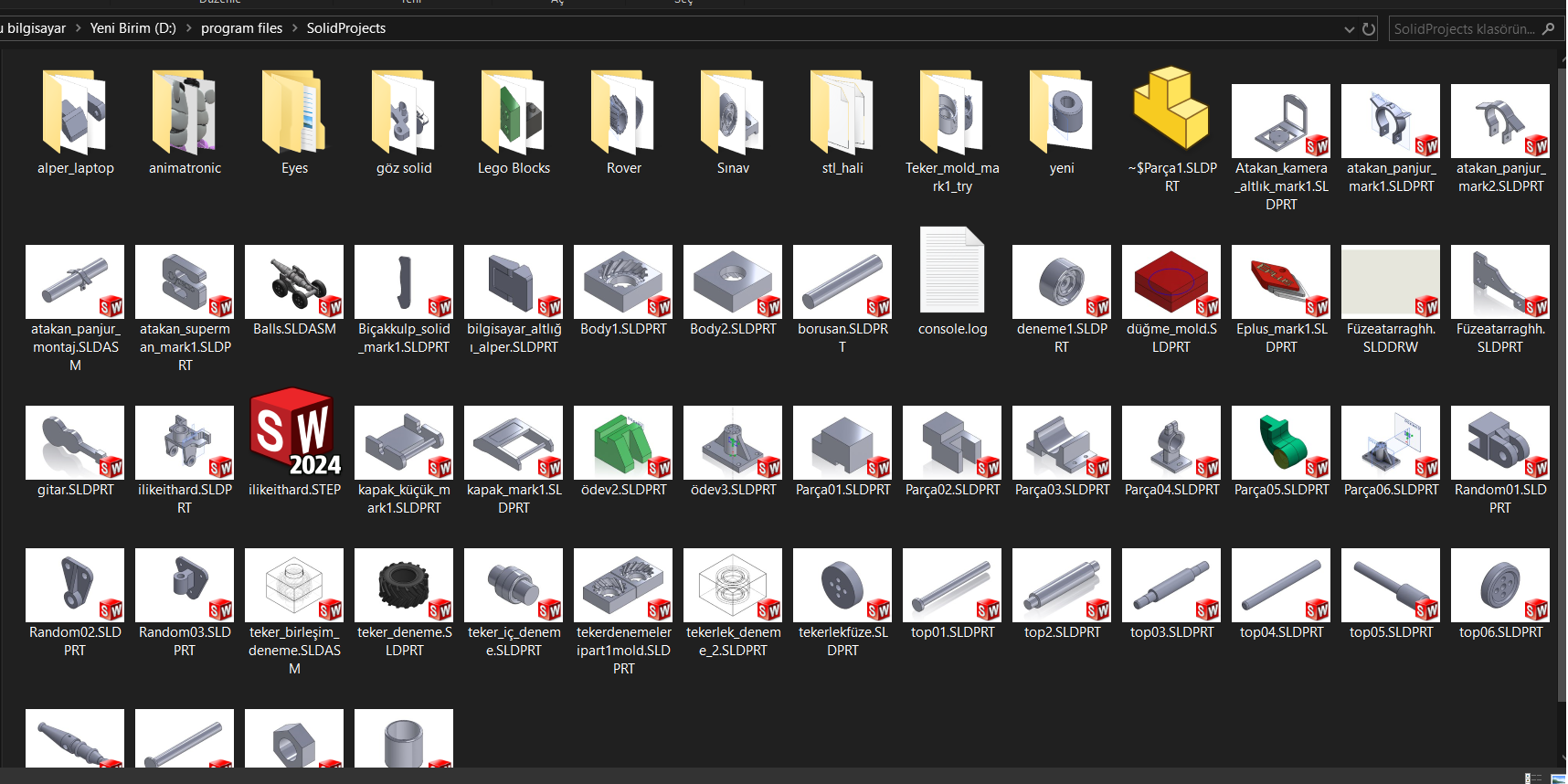This screenshot has width=1568, height=784.
Task: Select Parça03.SLDPRT part file
Action: pyautogui.click(x=1062, y=452)
